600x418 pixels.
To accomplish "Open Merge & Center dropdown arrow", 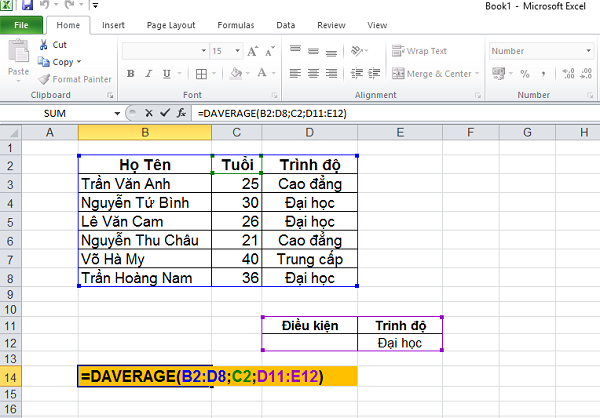I will (477, 73).
